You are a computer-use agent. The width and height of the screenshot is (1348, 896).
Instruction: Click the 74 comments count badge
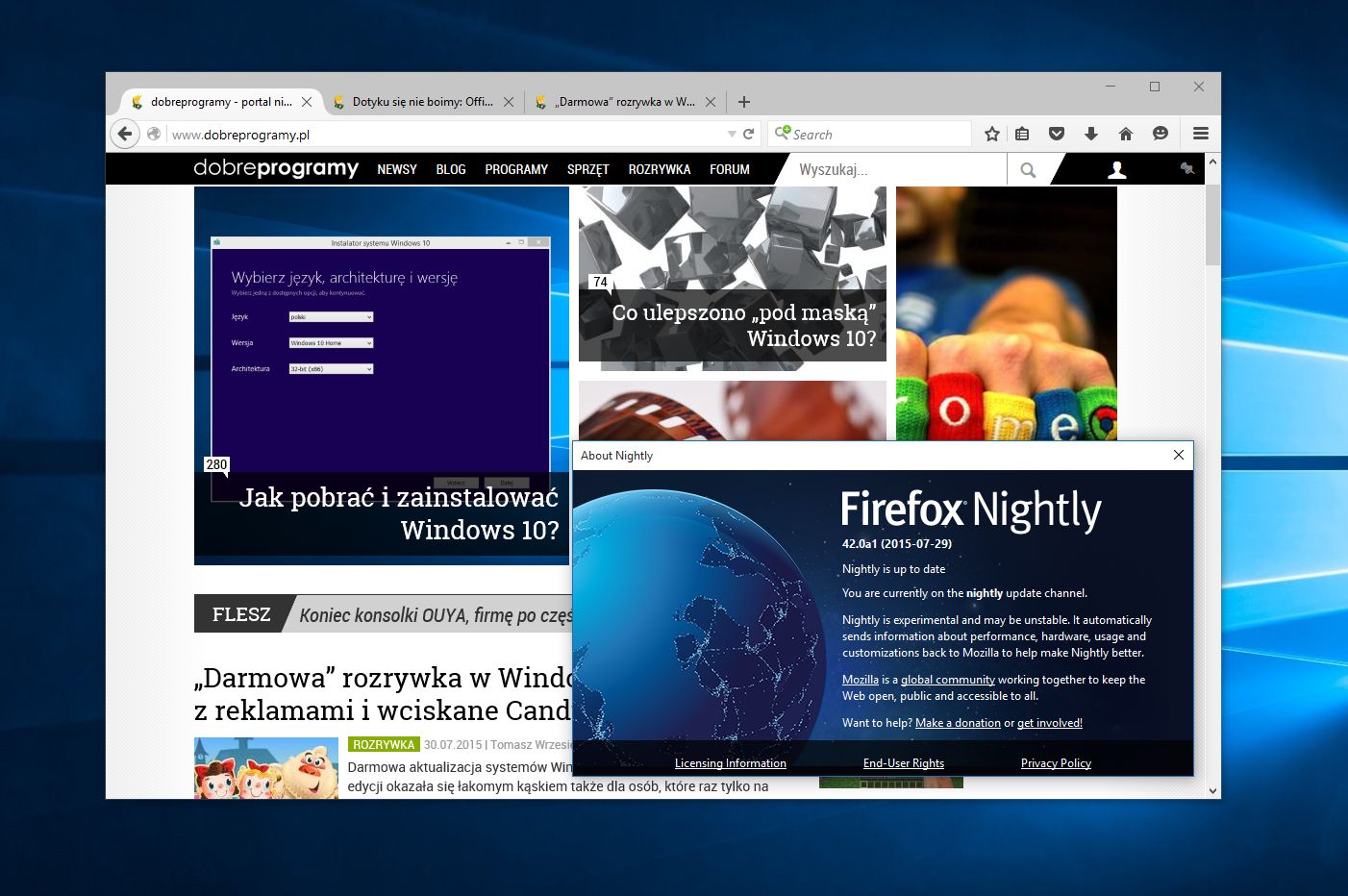point(600,282)
